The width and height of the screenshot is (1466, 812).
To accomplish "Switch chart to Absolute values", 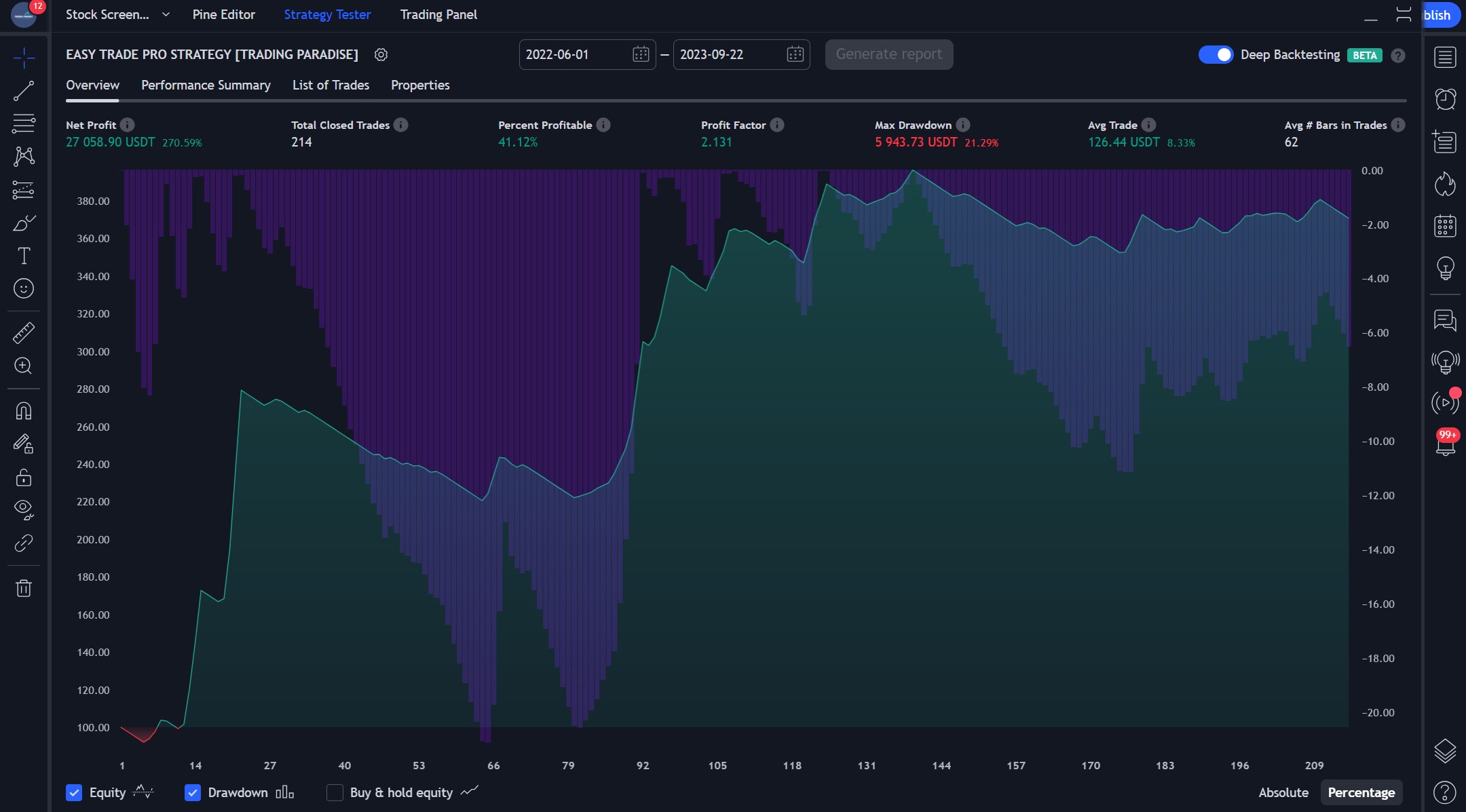I will [x=1283, y=792].
